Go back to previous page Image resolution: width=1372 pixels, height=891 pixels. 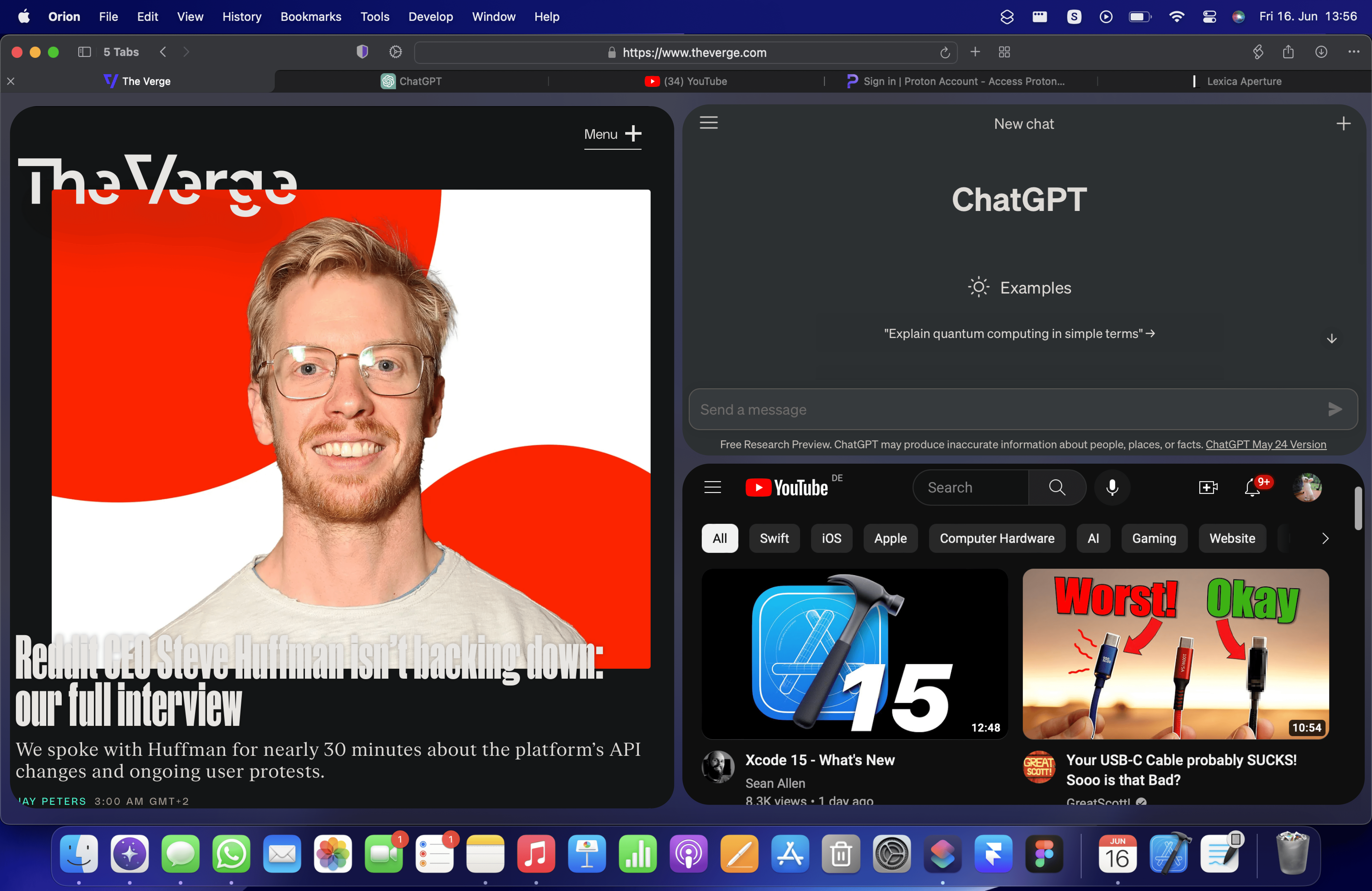coord(163,52)
